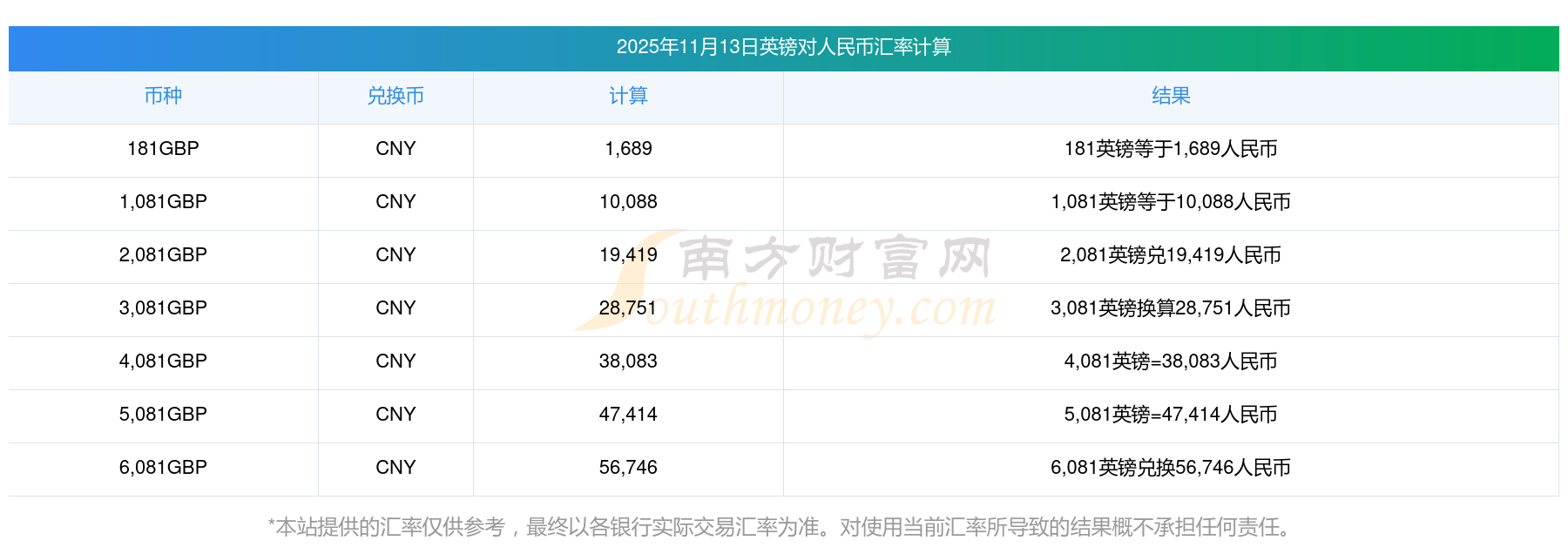Click CNY in the 4,081GBP row
1568x554 pixels.
pyautogui.click(x=395, y=361)
